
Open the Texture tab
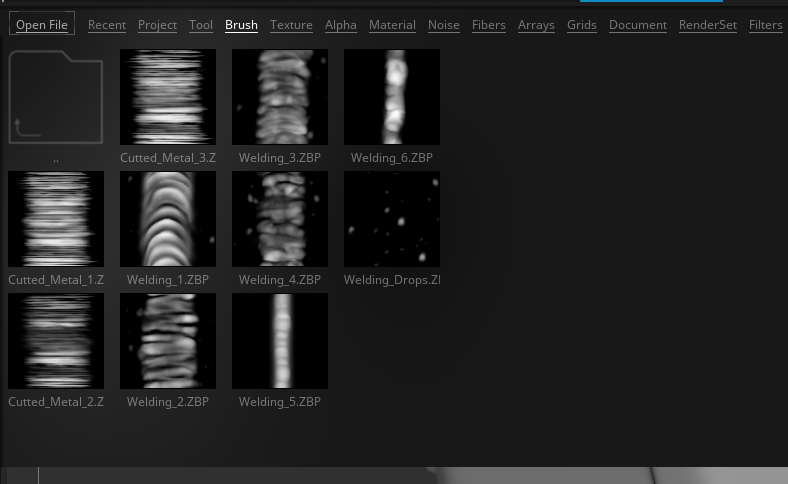pyautogui.click(x=291, y=25)
